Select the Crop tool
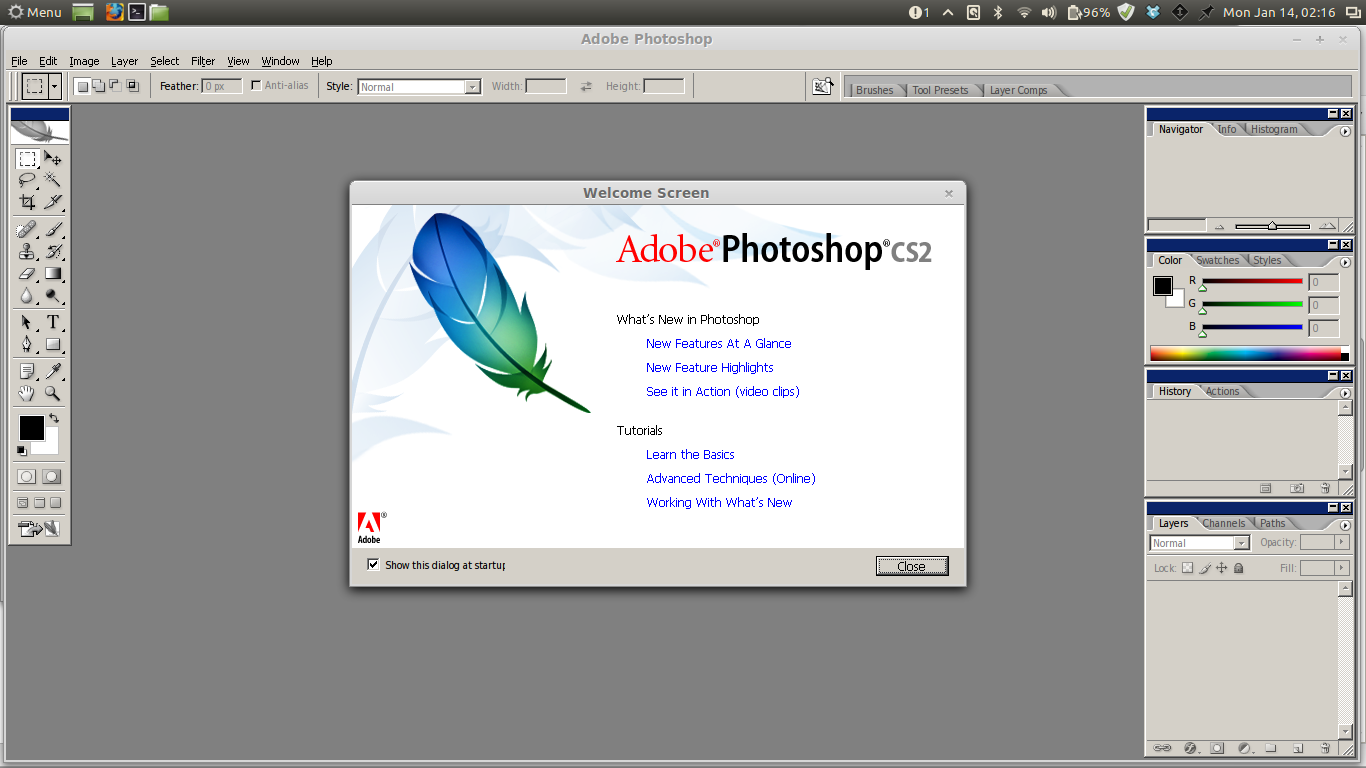Viewport: 1366px width, 768px height. 28,201
